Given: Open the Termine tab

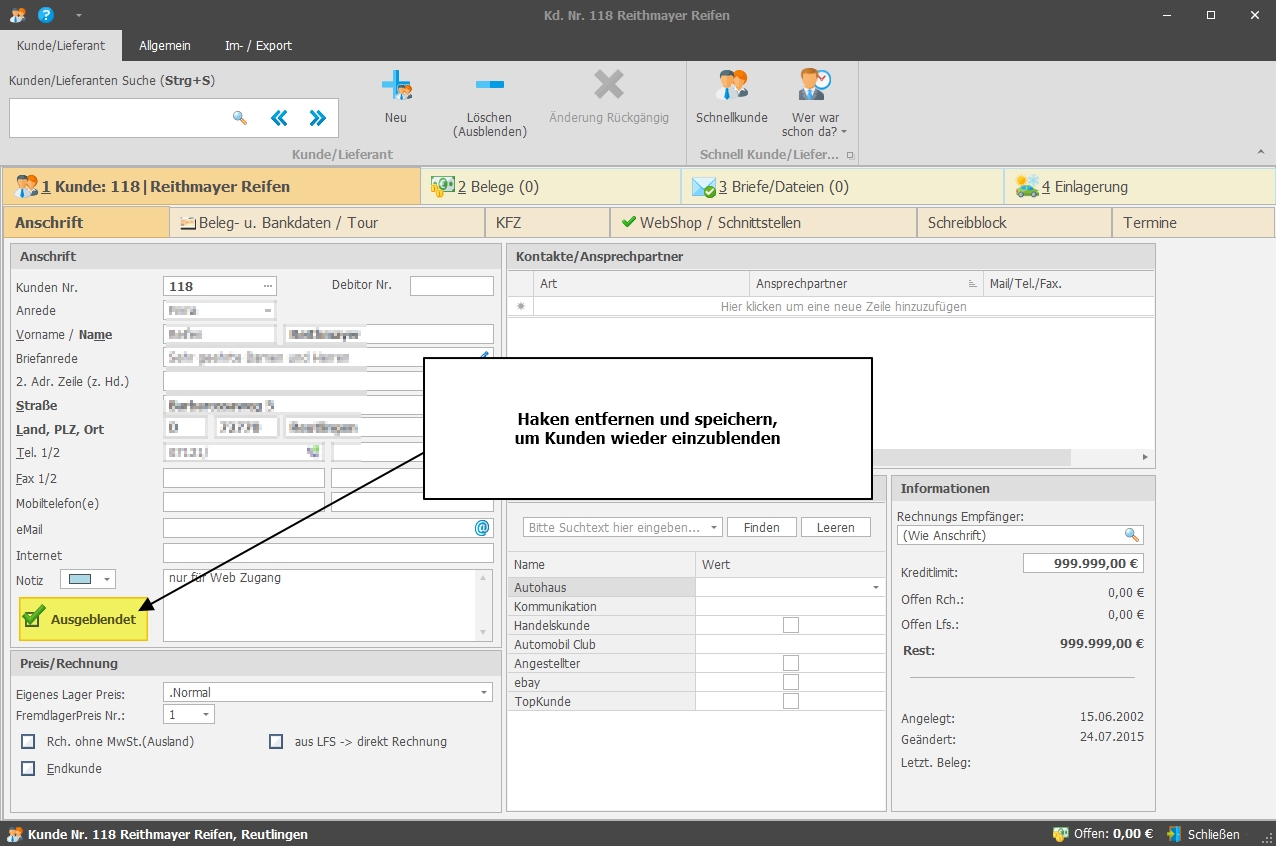Looking at the screenshot, I should 1193,222.
